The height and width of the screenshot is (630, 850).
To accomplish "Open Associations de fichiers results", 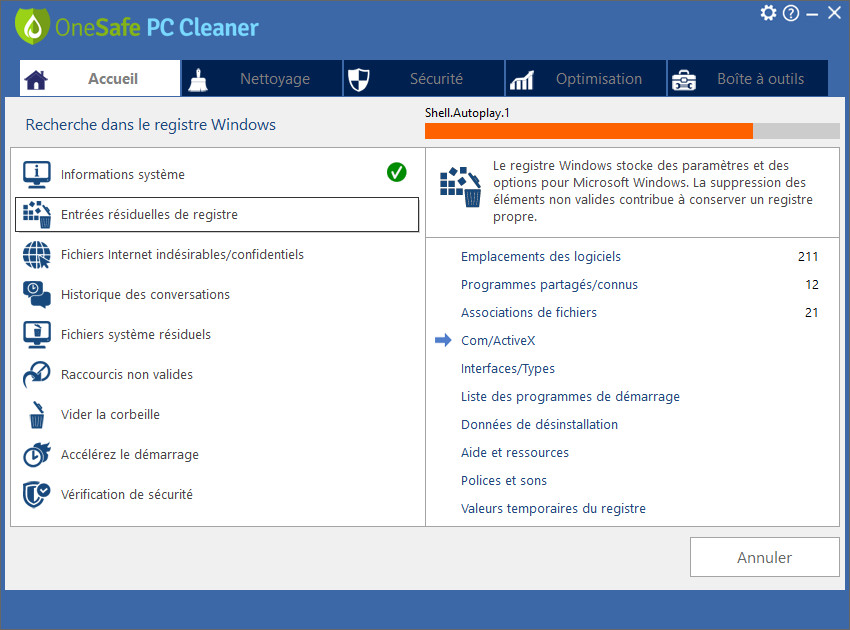I will [x=529, y=312].
